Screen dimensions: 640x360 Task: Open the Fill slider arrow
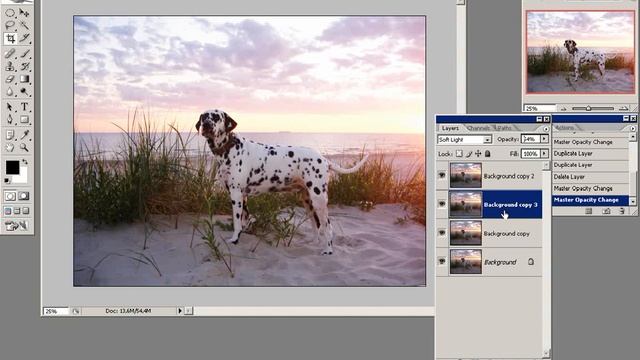click(x=544, y=154)
